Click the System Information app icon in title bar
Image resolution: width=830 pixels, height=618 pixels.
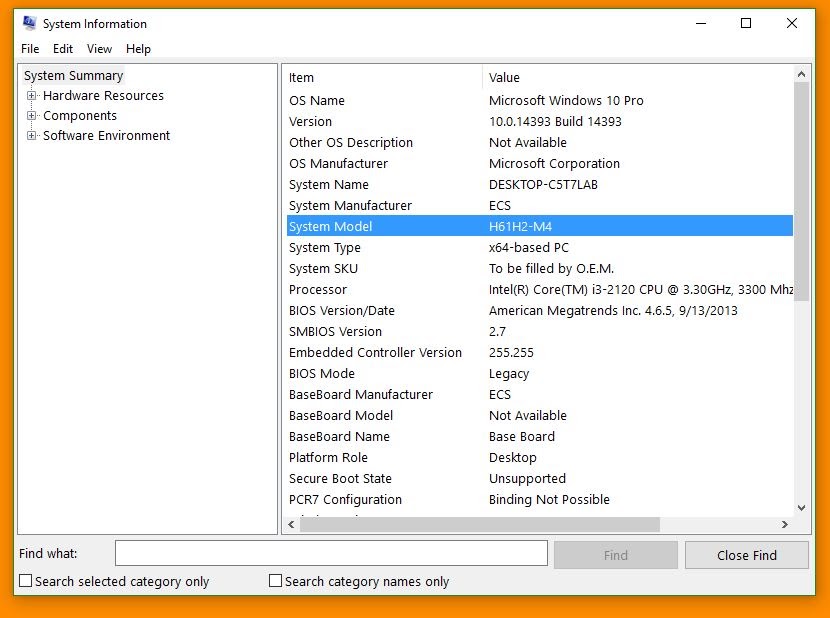pyautogui.click(x=30, y=23)
